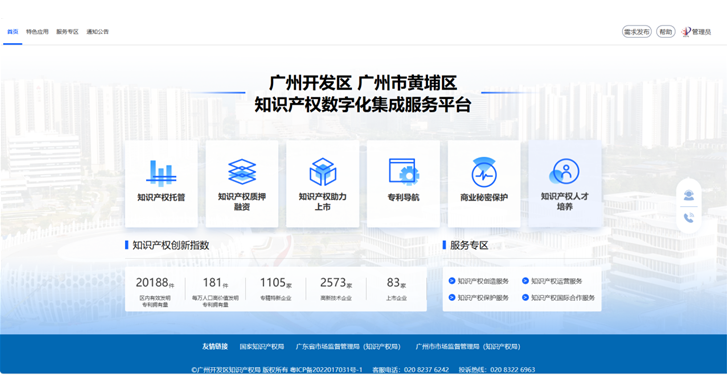Switch to the 特色应用 tab
This screenshot has height=376, width=727.
[37, 32]
